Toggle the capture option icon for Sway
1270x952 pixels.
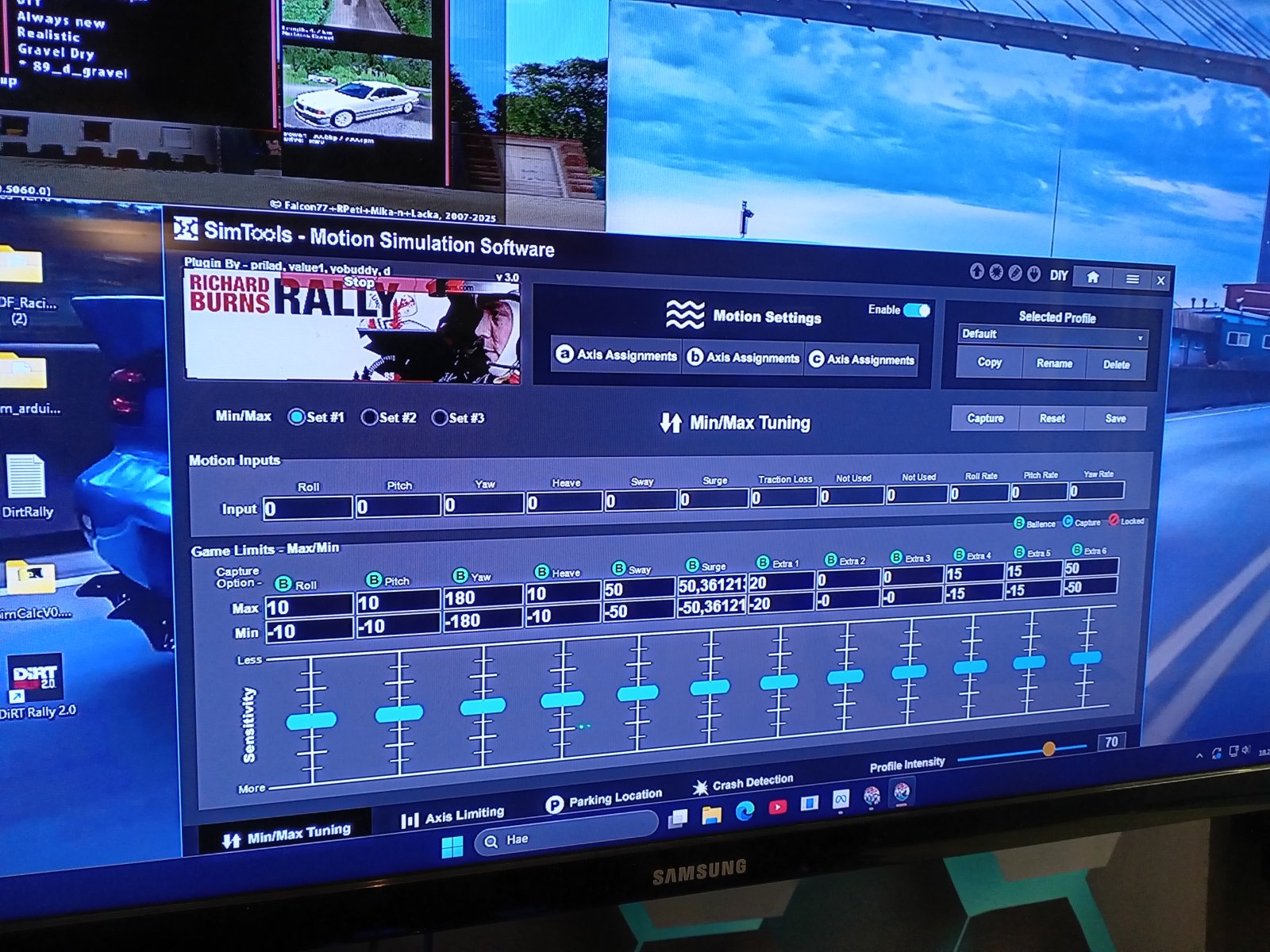coord(619,568)
